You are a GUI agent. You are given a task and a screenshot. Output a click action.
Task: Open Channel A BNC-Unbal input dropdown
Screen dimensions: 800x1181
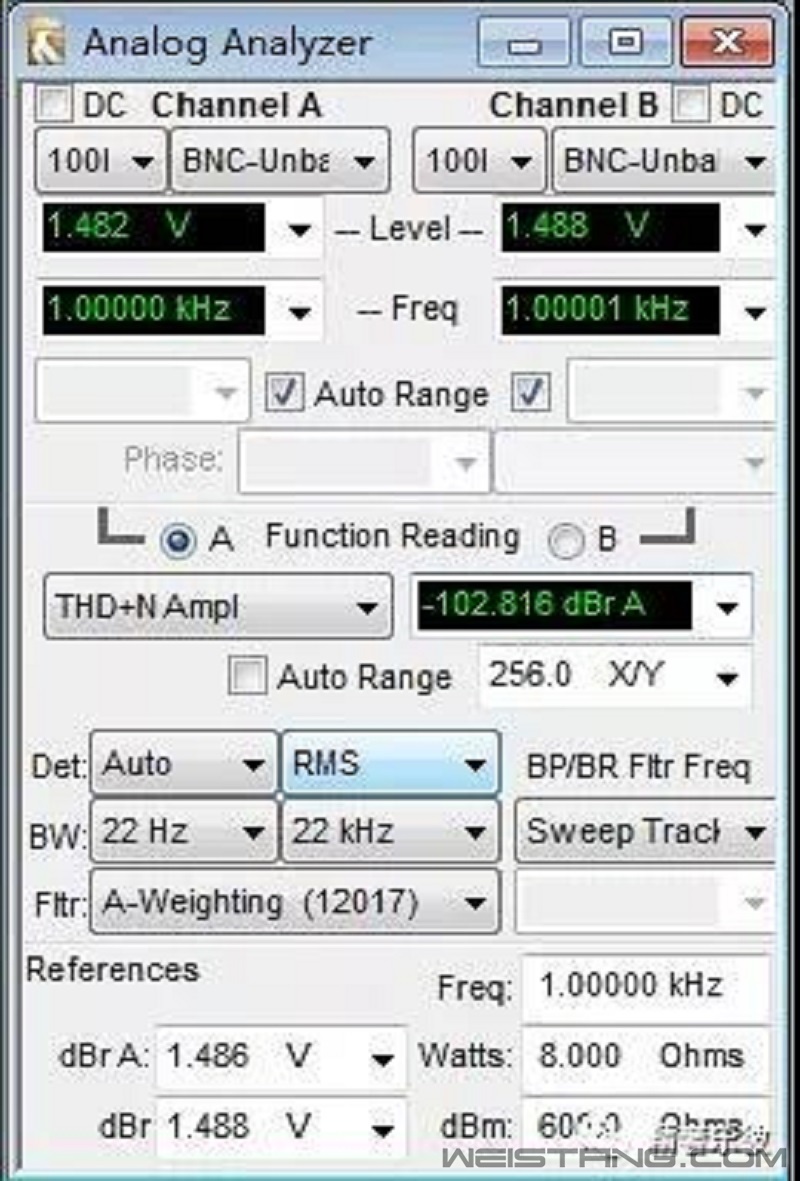pos(280,160)
